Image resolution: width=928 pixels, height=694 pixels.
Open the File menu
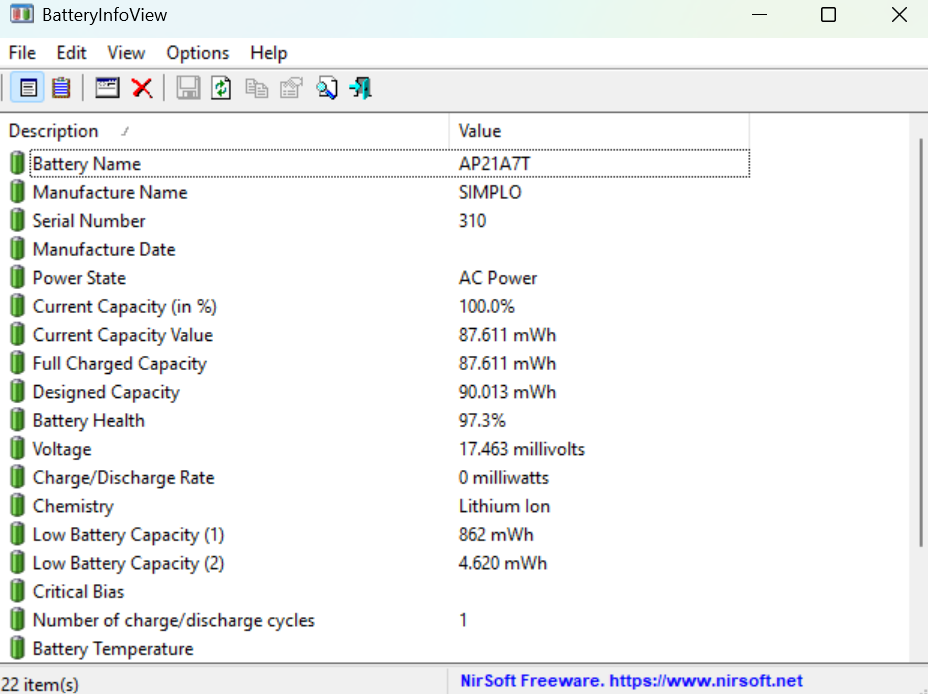pos(22,53)
